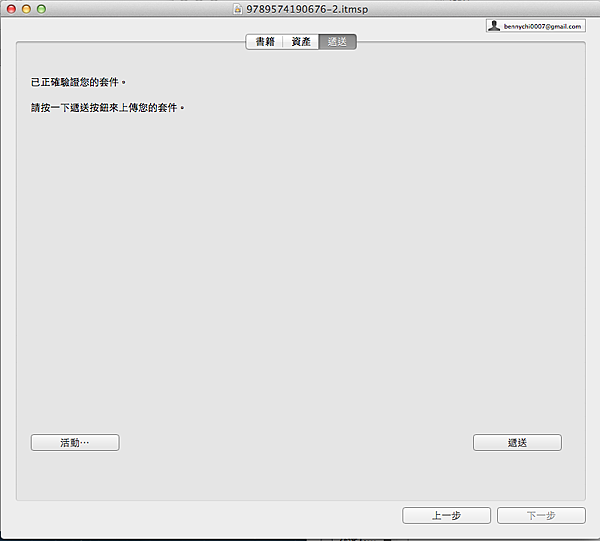600x541 pixels.
Task: Close the window with red button
Action: coord(11,9)
